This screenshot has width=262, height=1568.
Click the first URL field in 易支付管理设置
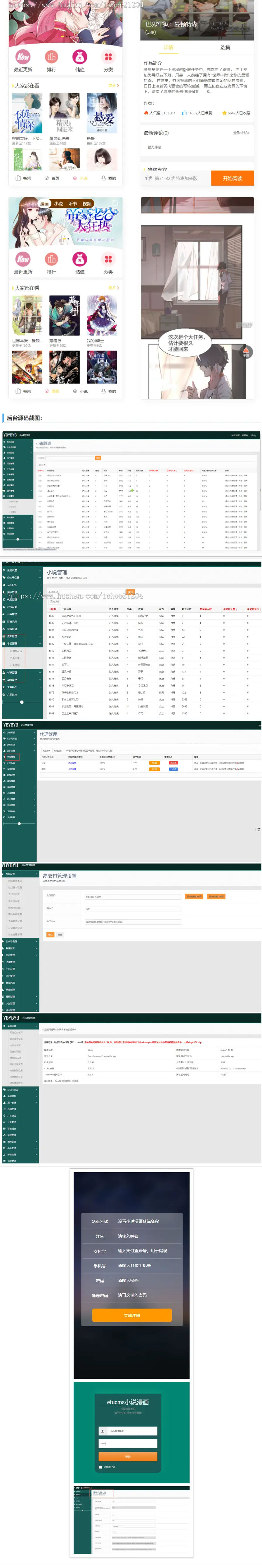(x=133, y=897)
